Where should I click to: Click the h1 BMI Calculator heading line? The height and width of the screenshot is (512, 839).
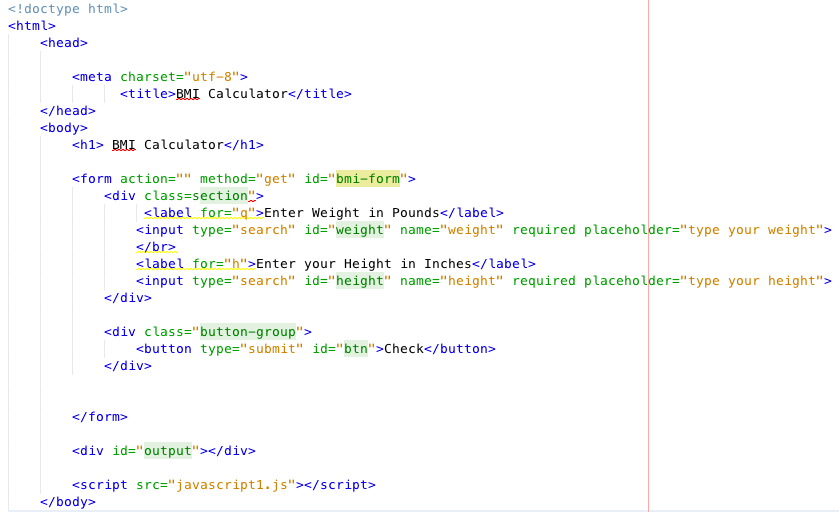(x=168, y=145)
